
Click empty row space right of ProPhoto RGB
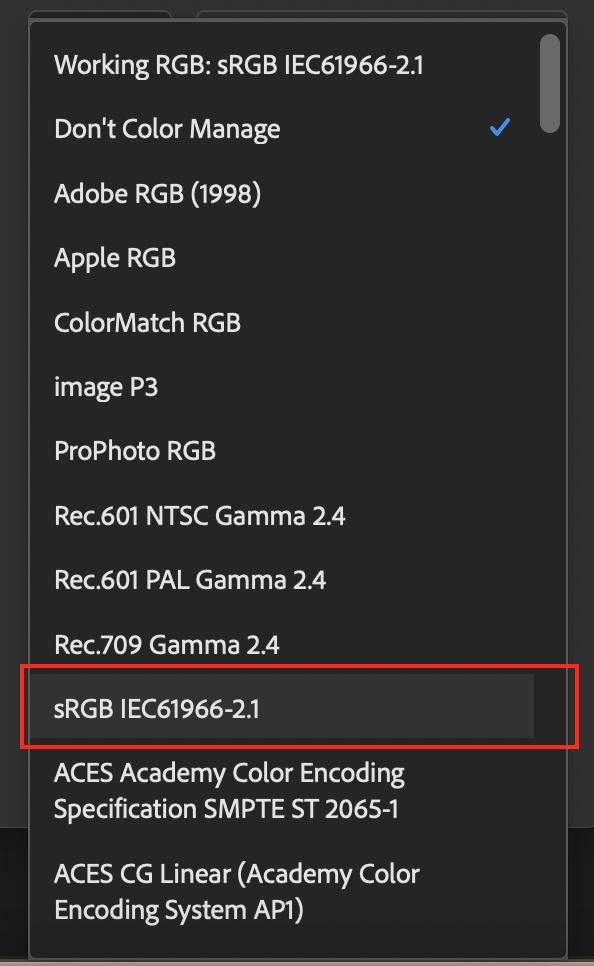375,451
